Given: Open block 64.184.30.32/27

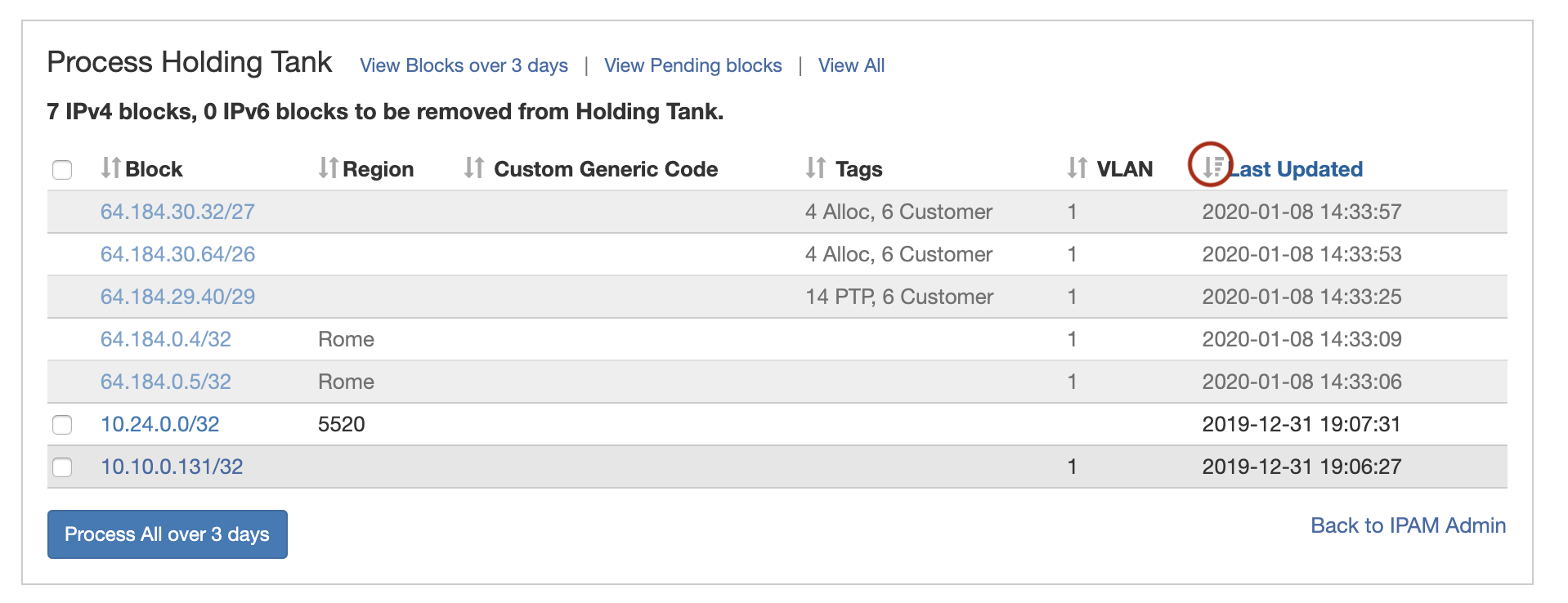Looking at the screenshot, I should pyautogui.click(x=177, y=212).
